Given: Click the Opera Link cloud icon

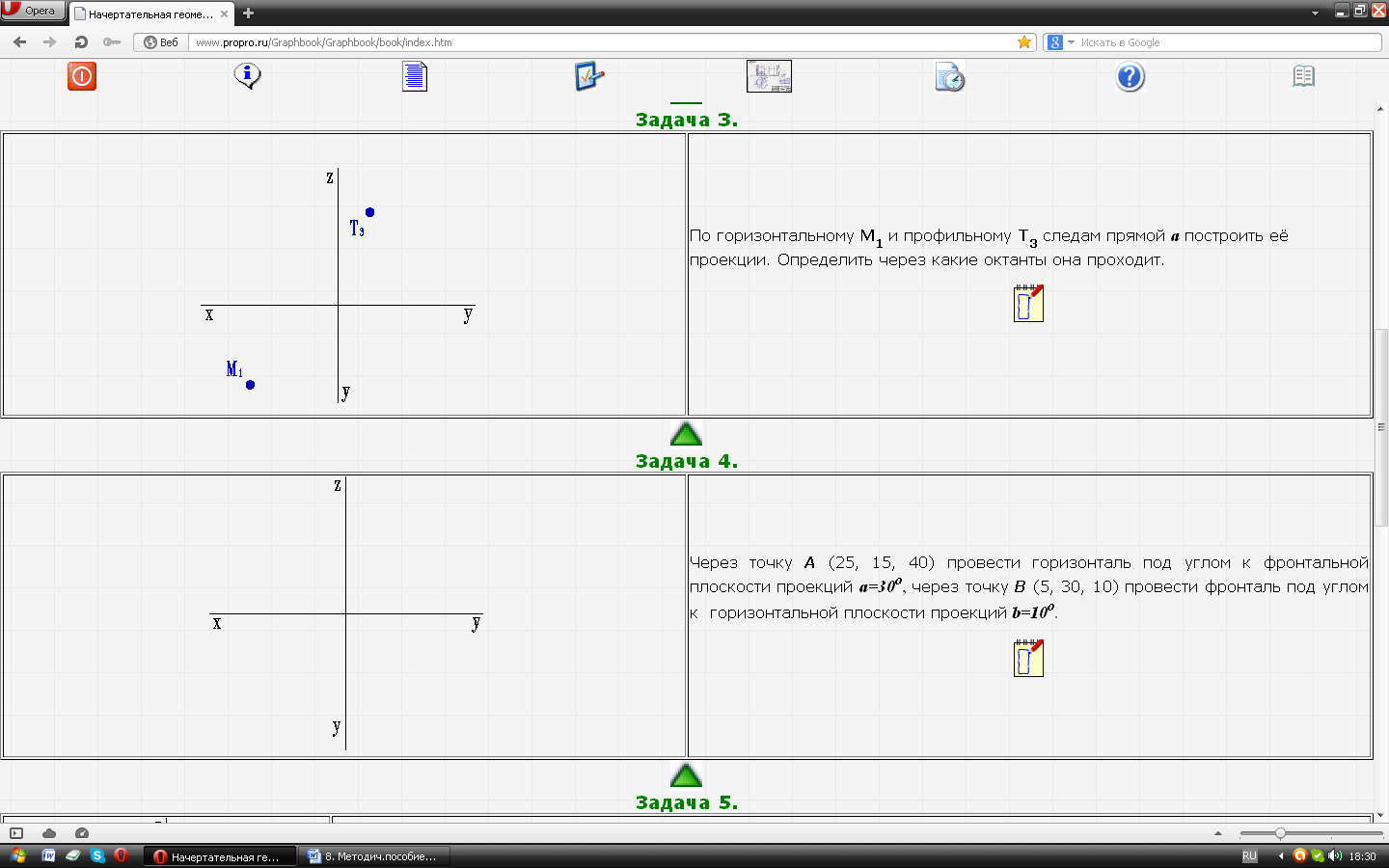Looking at the screenshot, I should (x=49, y=833).
